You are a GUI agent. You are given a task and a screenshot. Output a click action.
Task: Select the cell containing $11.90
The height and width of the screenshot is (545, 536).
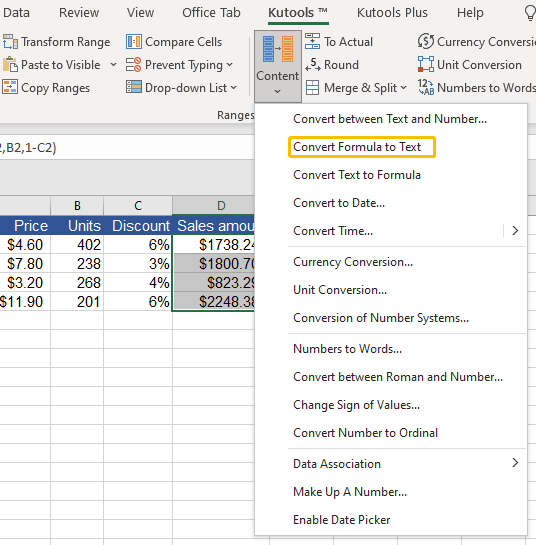25,301
